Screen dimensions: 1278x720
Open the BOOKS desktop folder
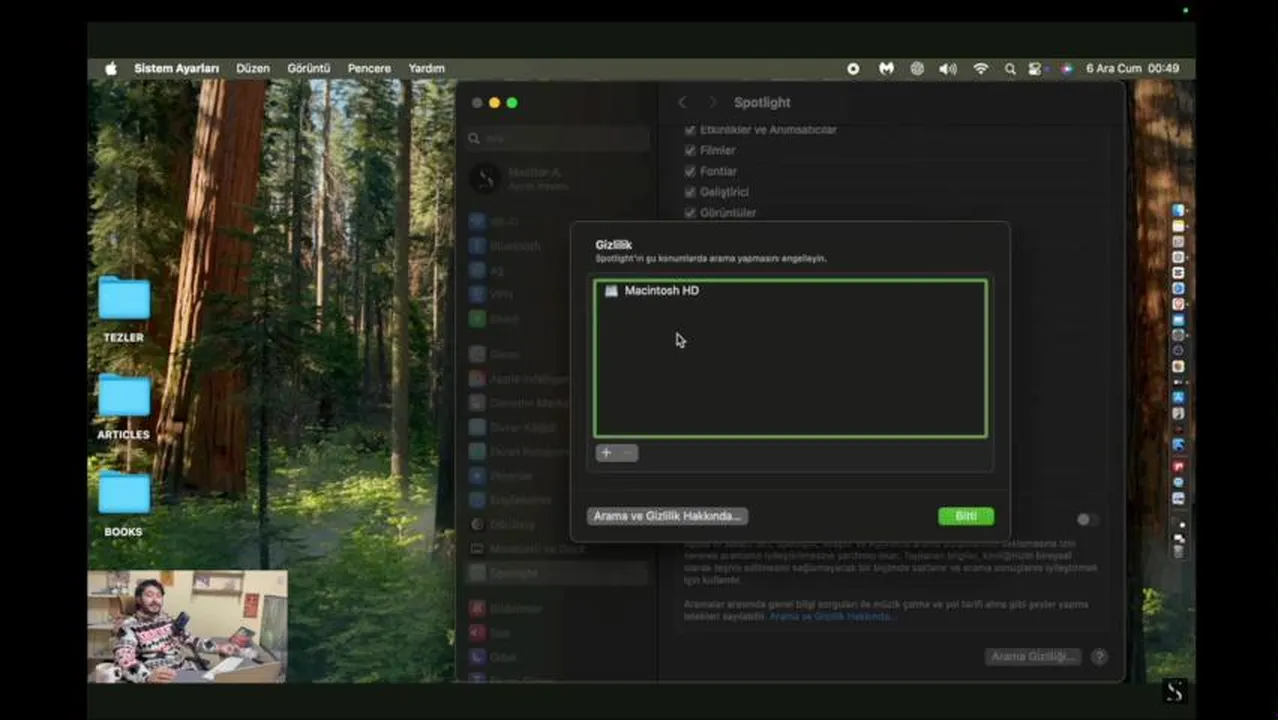pyautogui.click(x=124, y=504)
